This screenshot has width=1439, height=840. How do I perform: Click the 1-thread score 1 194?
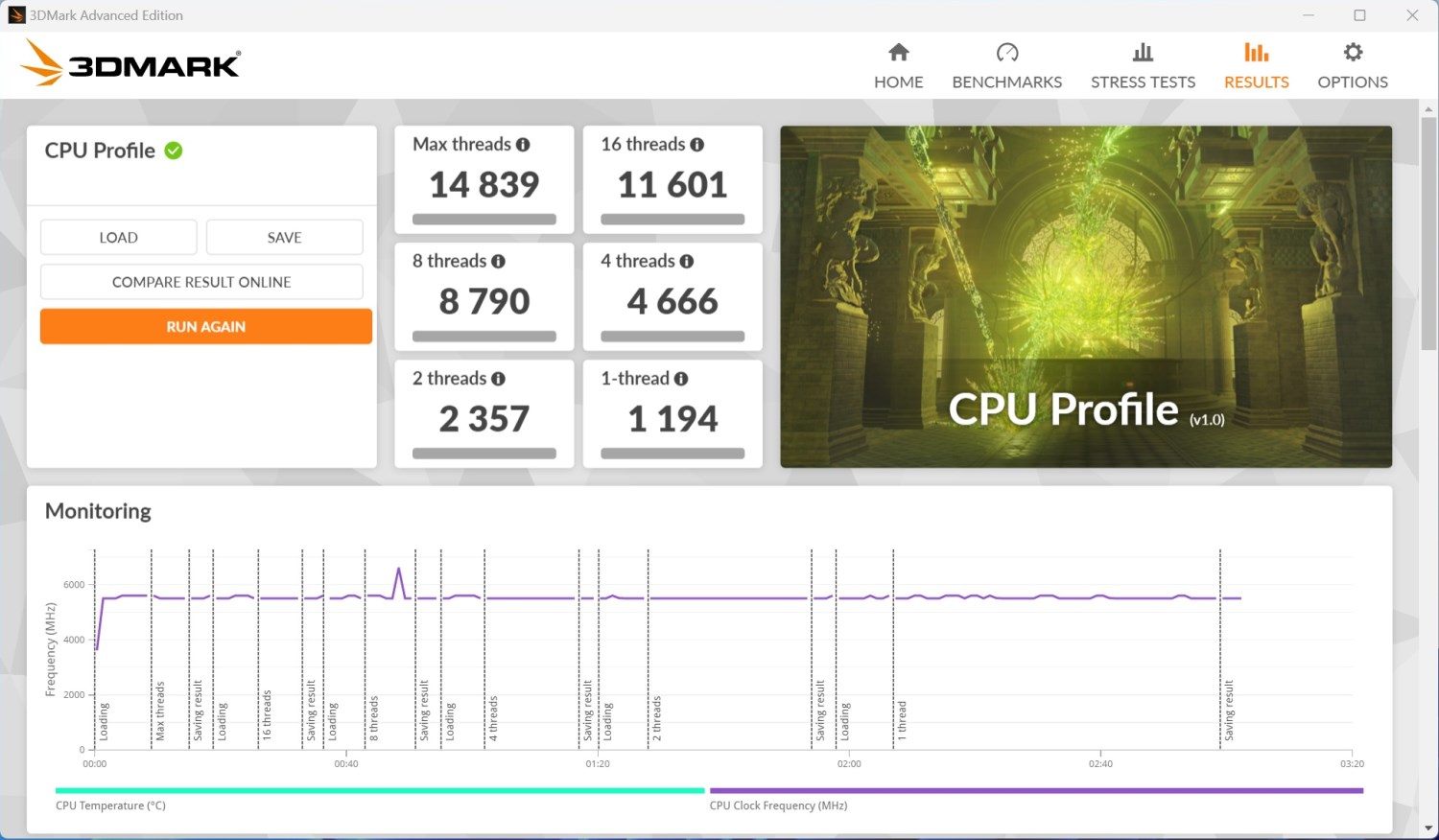672,418
